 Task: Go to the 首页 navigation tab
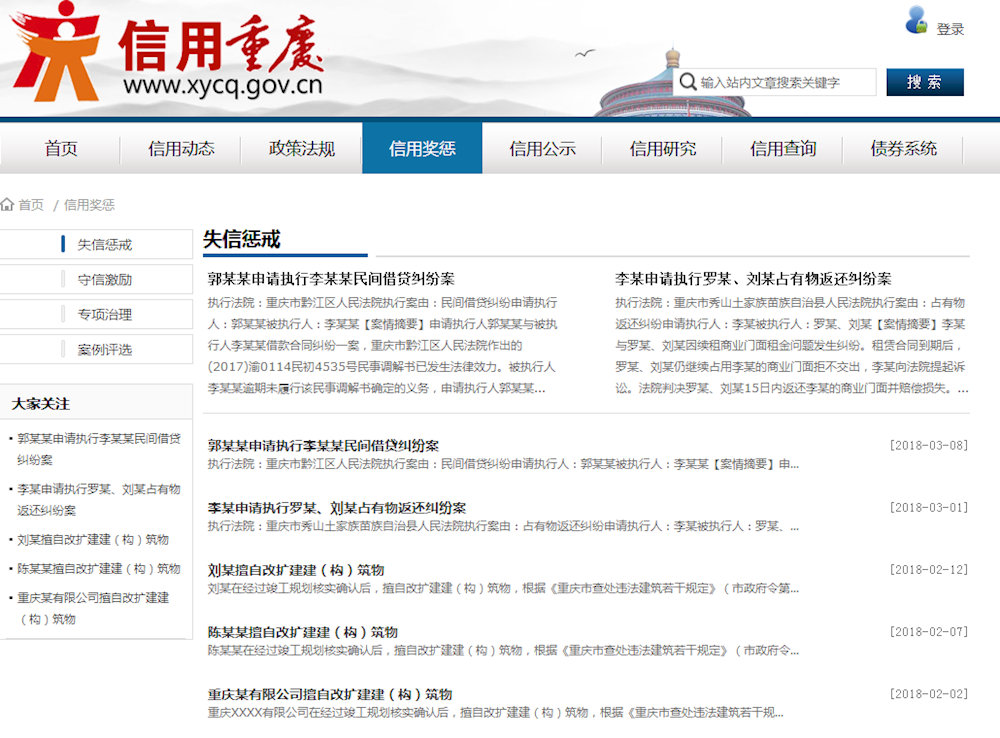[x=61, y=149]
